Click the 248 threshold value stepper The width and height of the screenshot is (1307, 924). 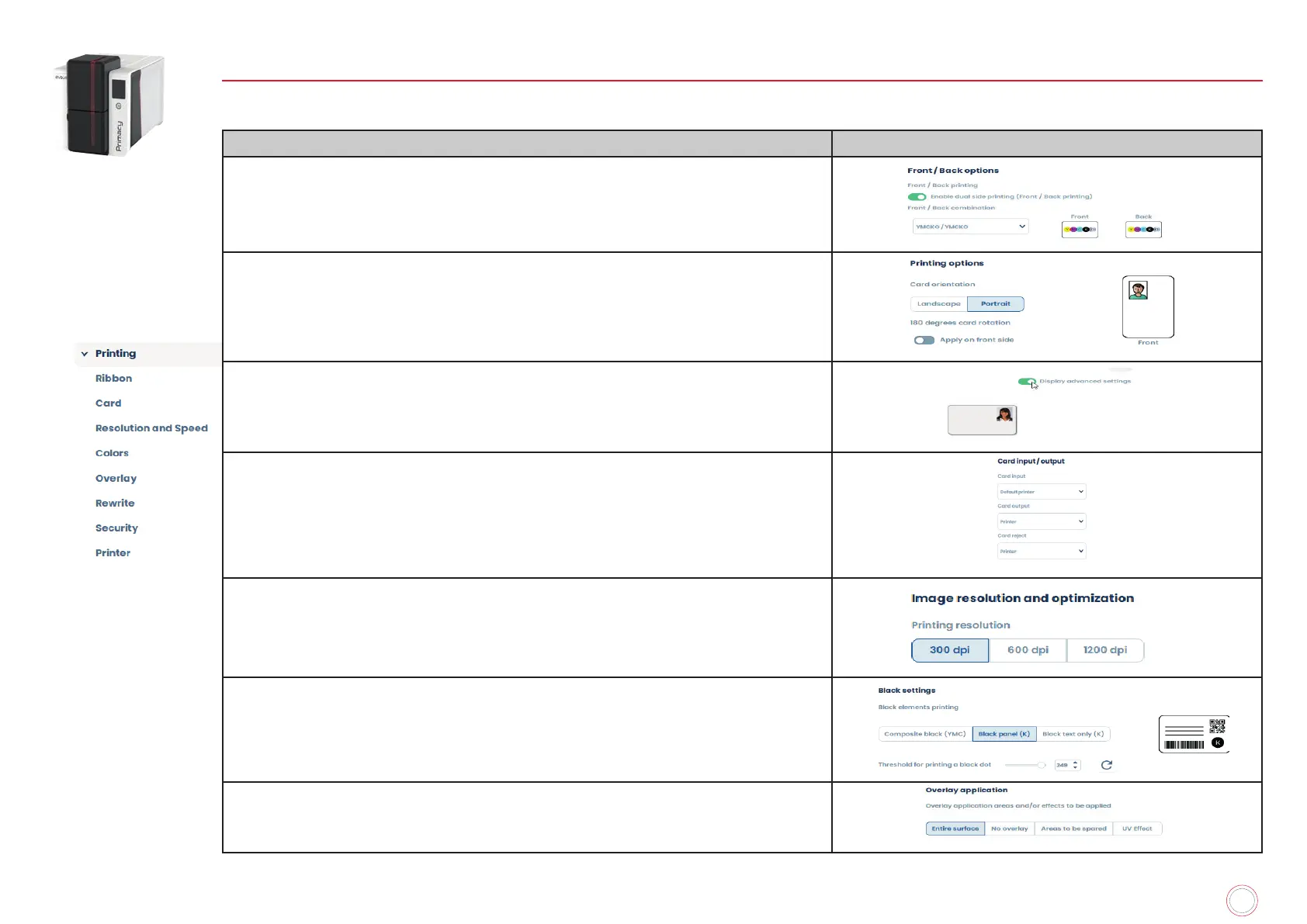[1067, 765]
